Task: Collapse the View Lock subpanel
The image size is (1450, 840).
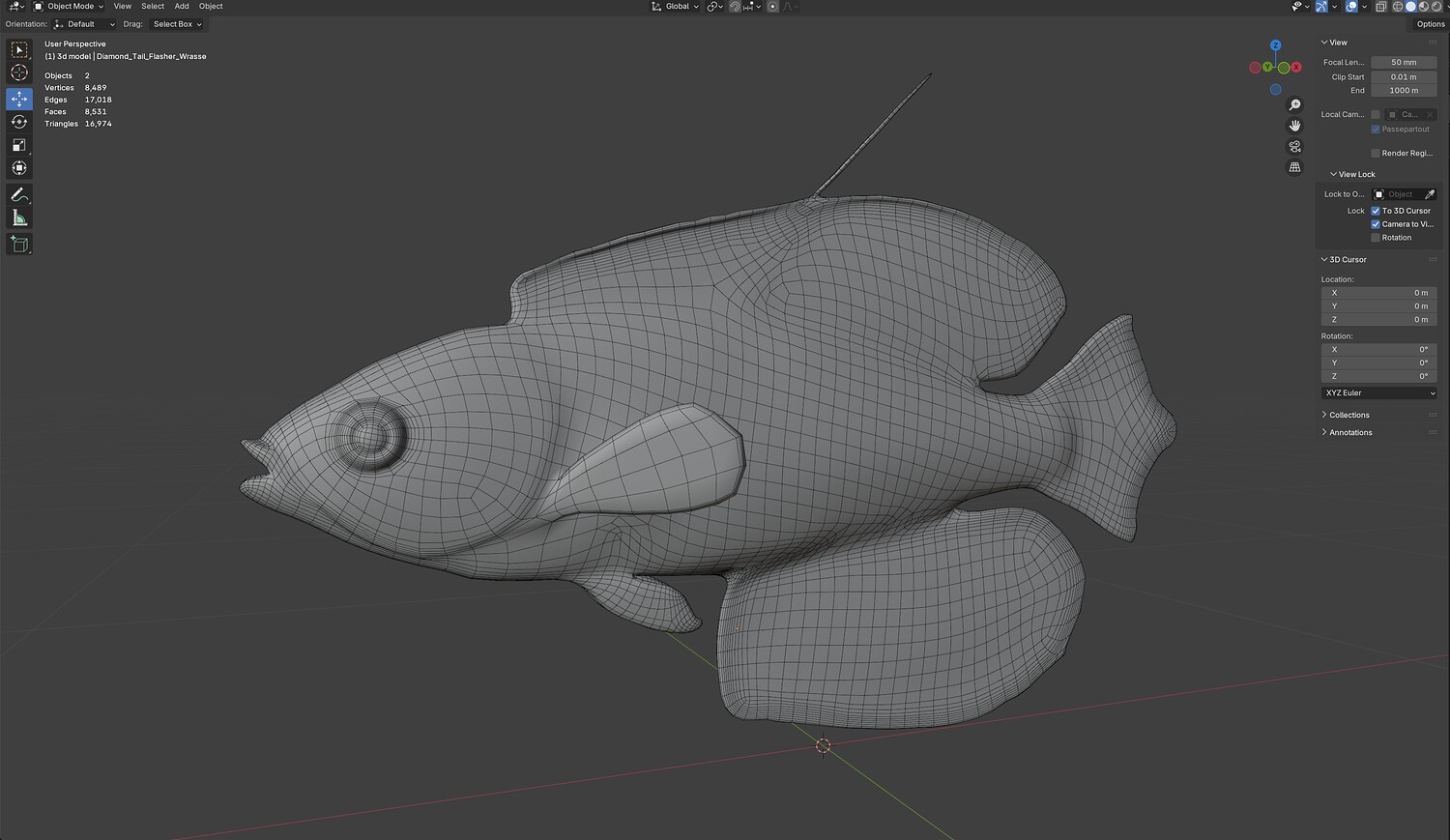Action: coord(1352,175)
